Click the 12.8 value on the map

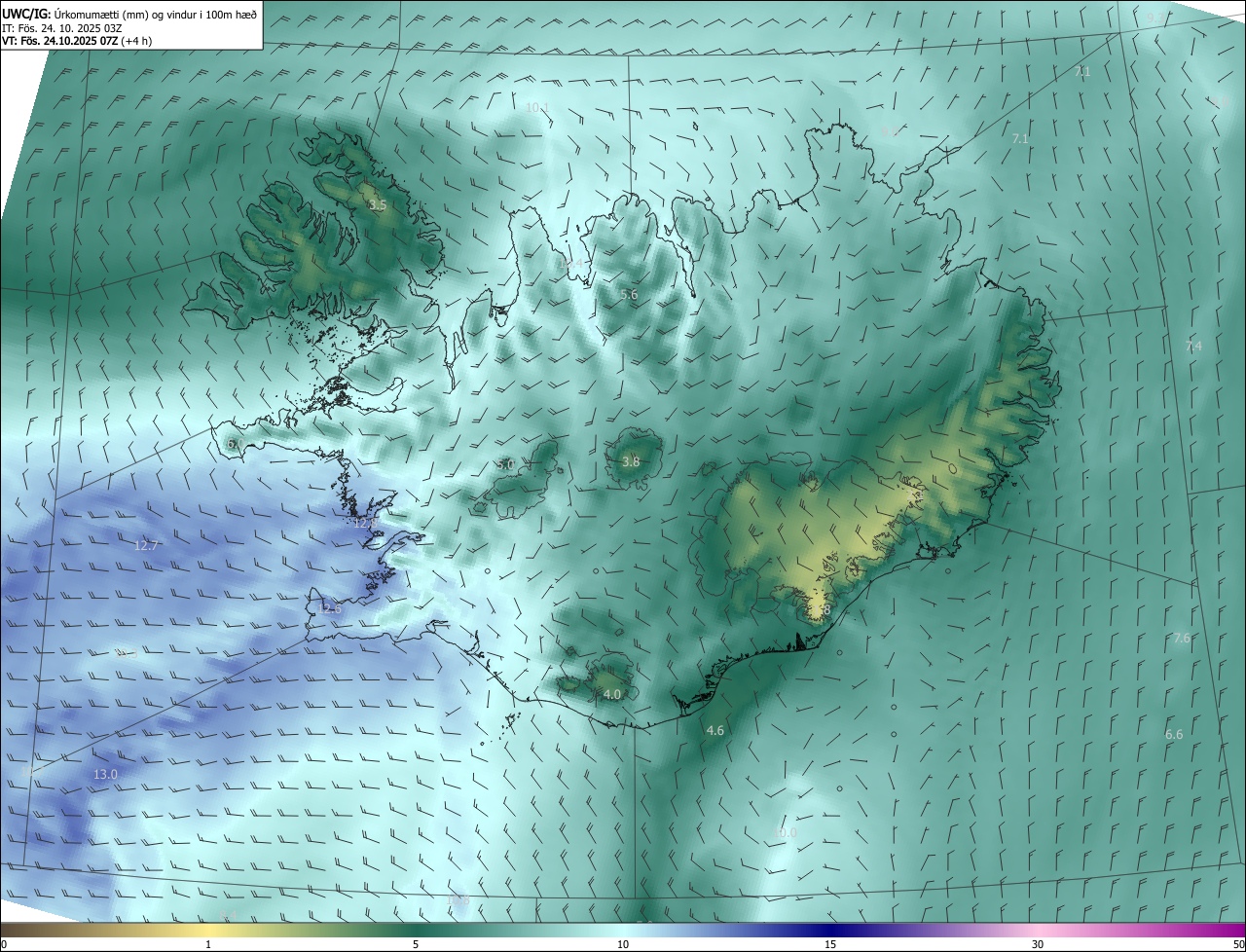365,524
